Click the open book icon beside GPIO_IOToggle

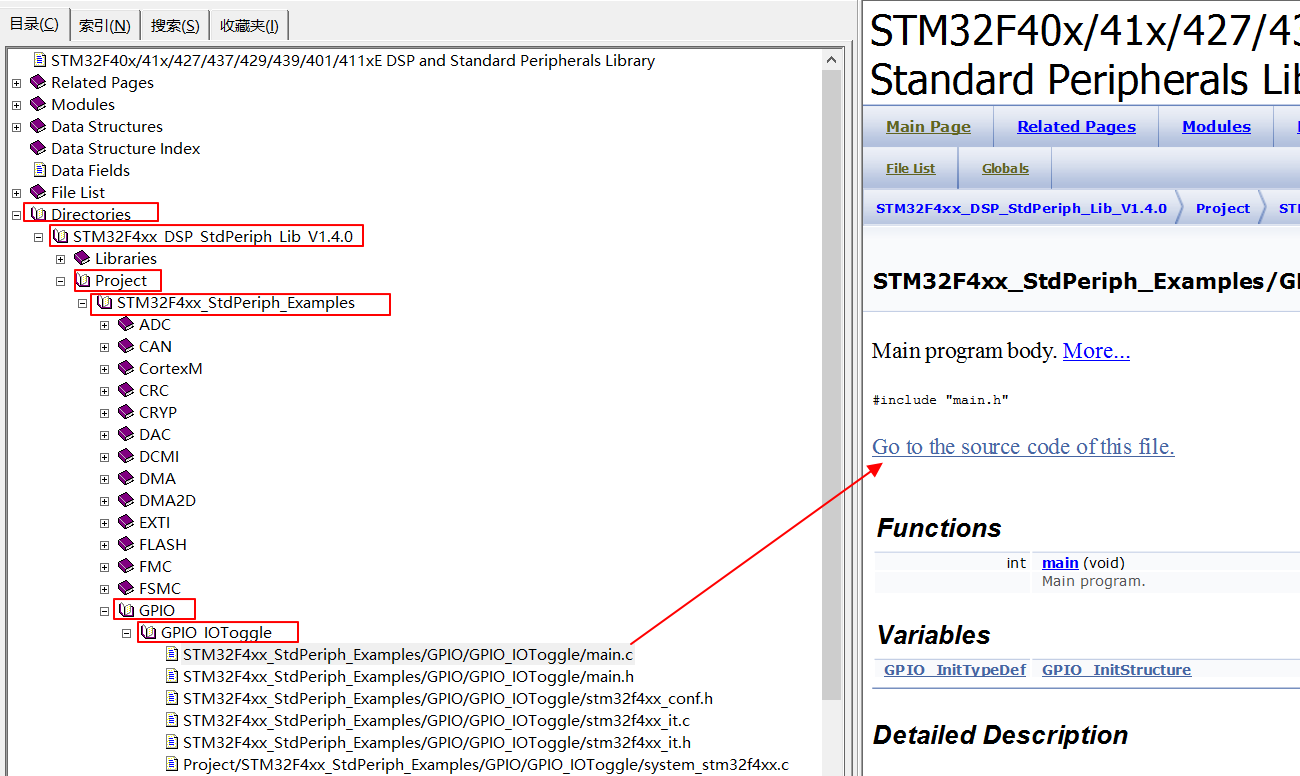[148, 632]
